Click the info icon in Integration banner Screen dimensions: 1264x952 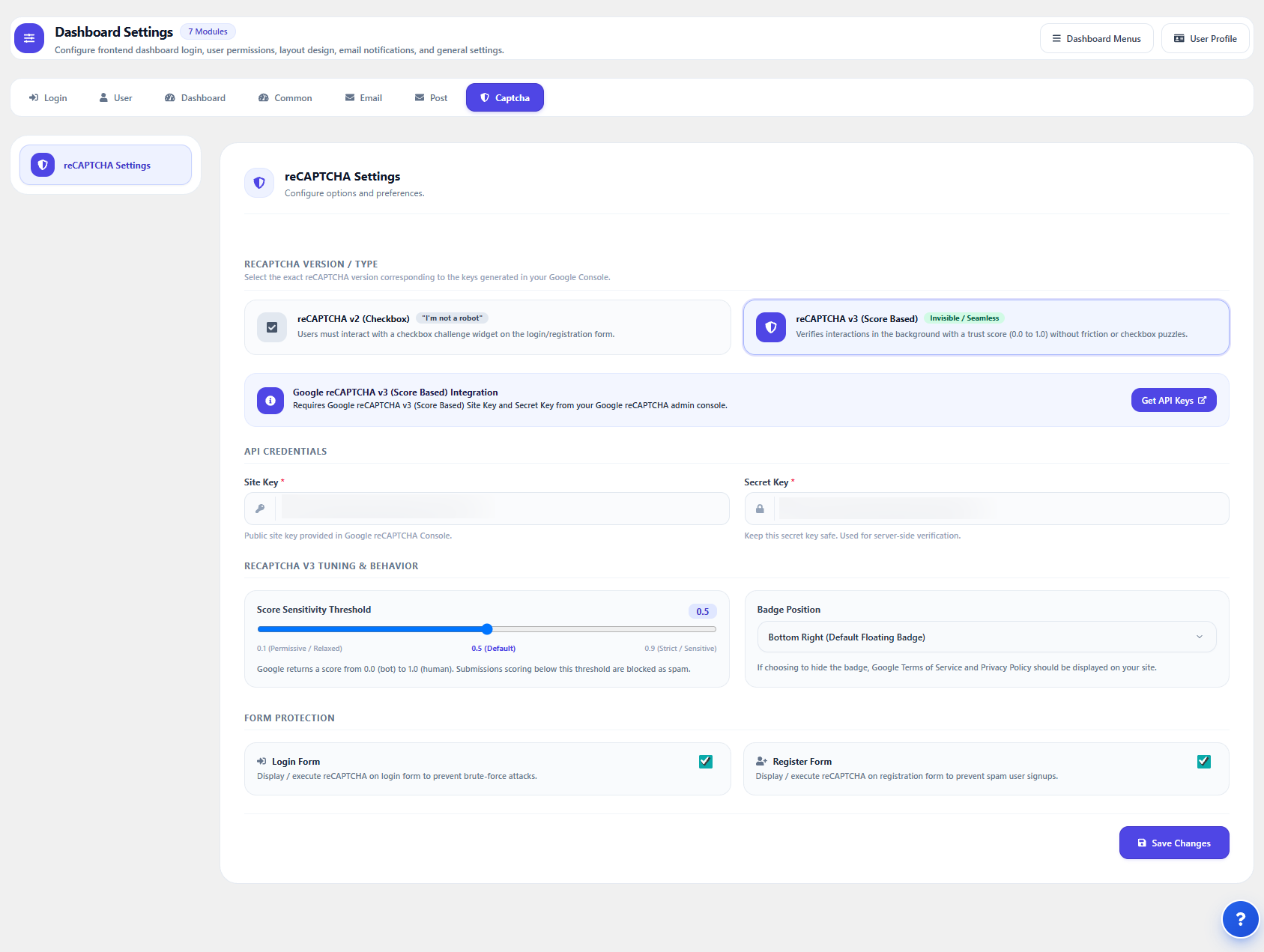270,401
